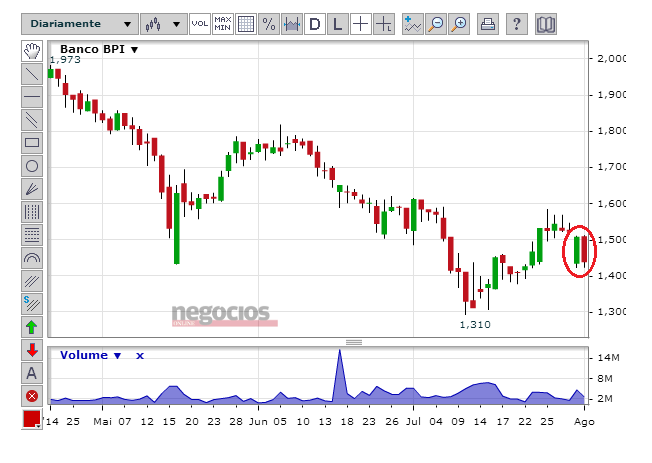This screenshot has height=463, width=652.
Task: Select the S speed lines tool
Action: (32, 304)
